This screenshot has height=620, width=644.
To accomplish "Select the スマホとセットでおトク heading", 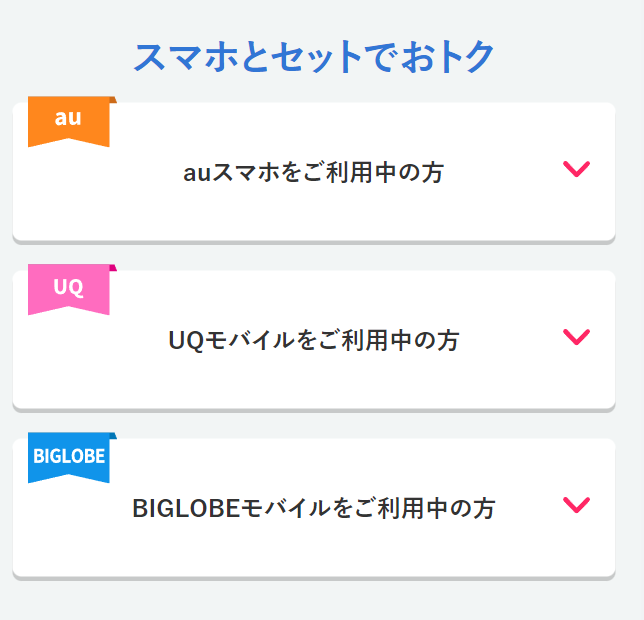I will pos(314,57).
